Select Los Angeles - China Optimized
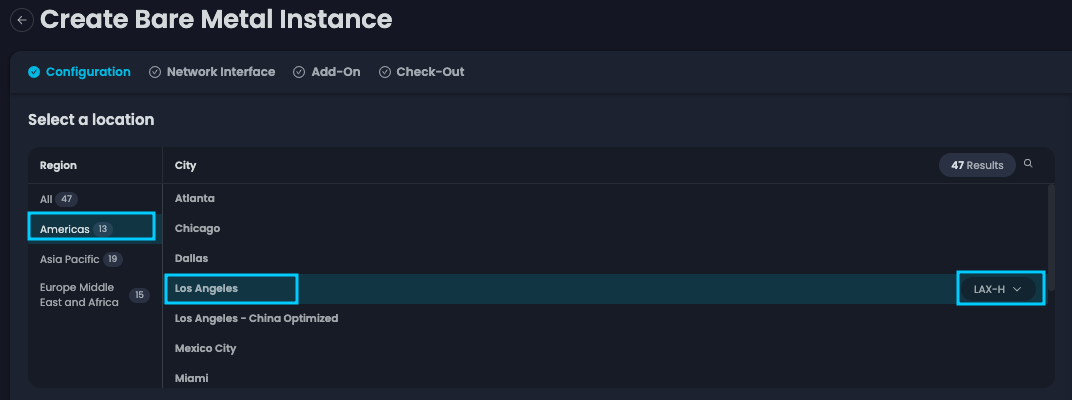The width and height of the screenshot is (1072, 400). (x=256, y=318)
